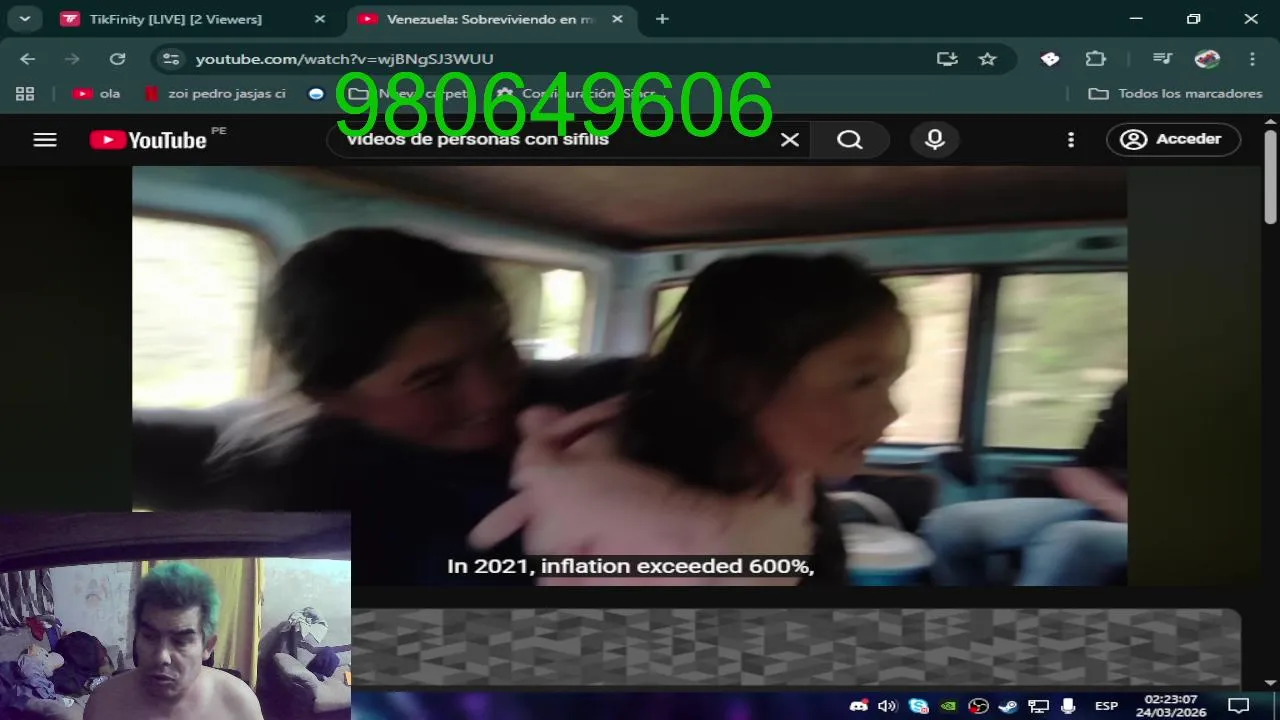Bookmark this page with the star

coord(988,59)
